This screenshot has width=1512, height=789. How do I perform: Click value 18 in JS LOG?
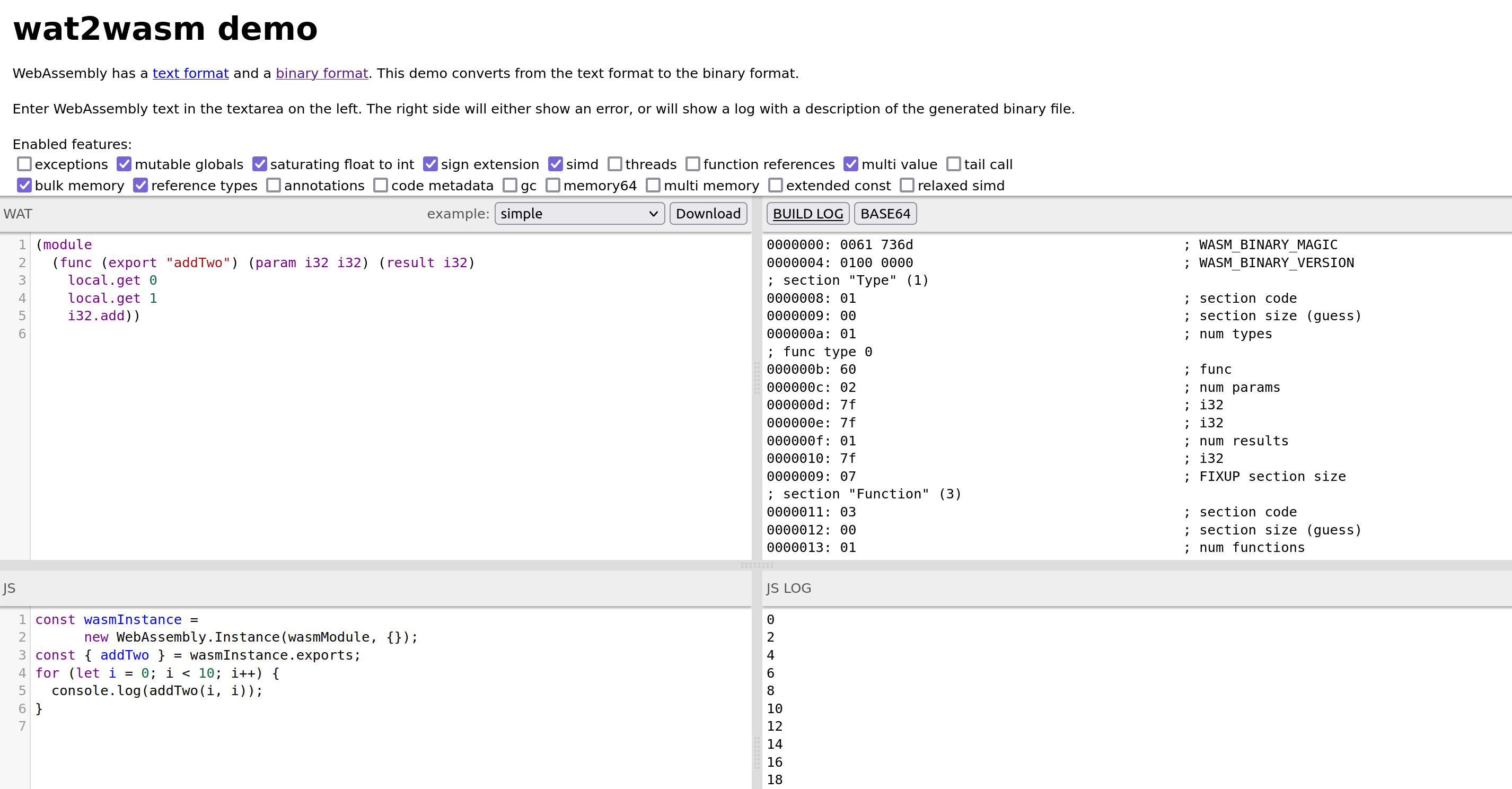tap(774, 779)
